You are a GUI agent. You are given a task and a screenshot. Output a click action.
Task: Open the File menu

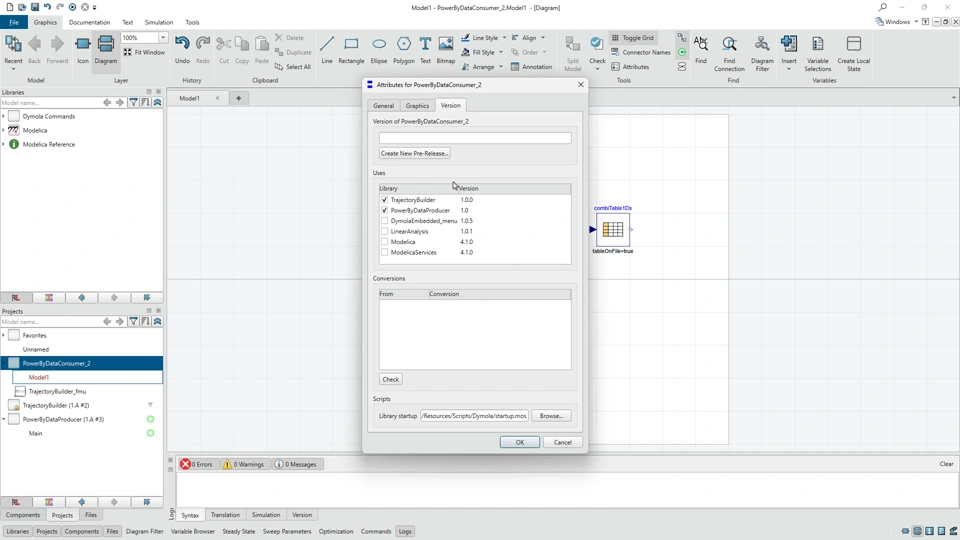(13, 22)
